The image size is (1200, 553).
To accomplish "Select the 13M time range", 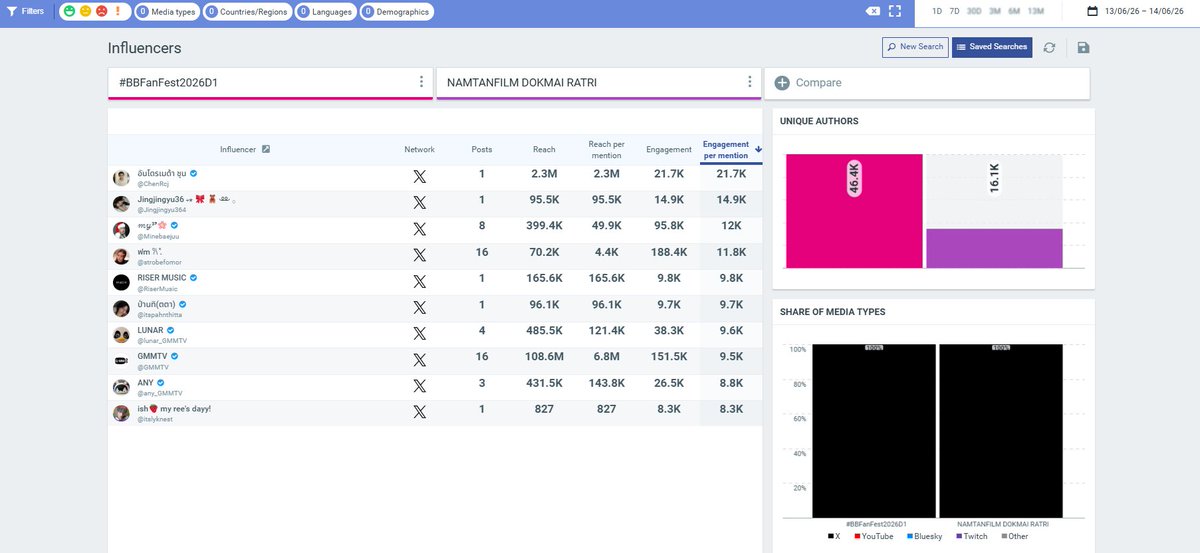I will (1036, 11).
